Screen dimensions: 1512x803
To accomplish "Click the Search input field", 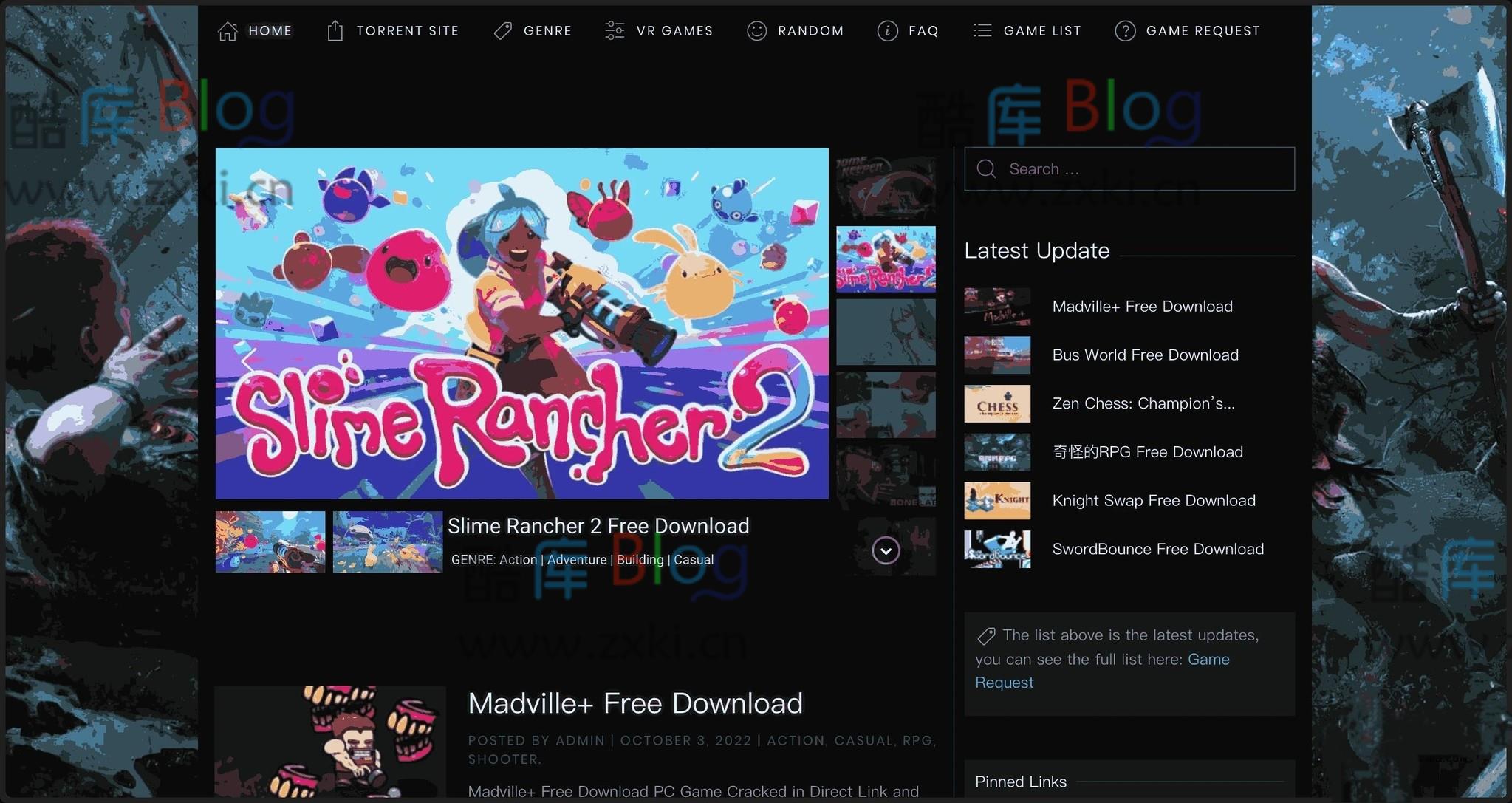I will pyautogui.click(x=1145, y=169).
